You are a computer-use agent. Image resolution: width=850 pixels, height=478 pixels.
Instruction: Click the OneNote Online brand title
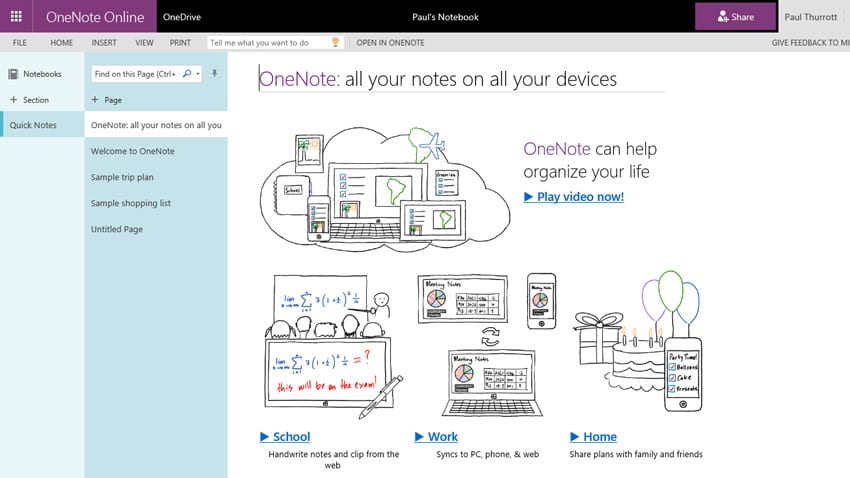coord(95,17)
